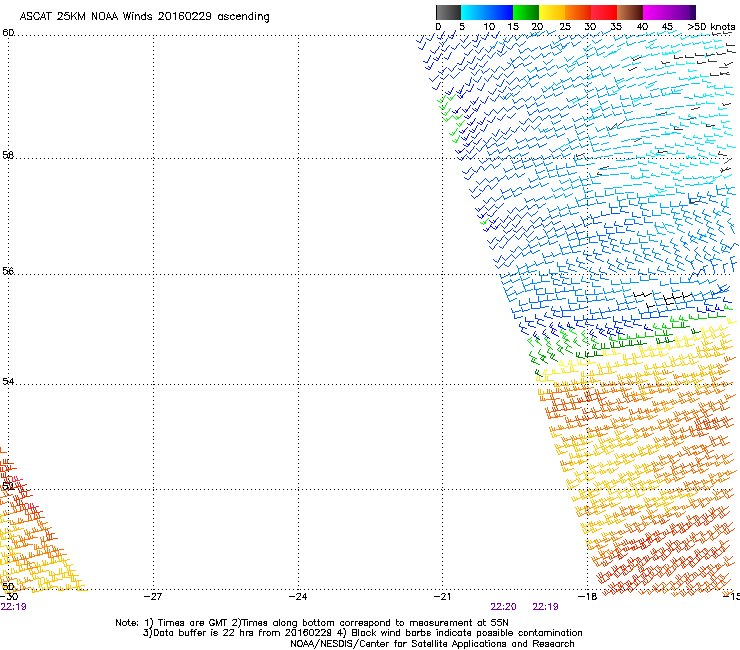Click the "22:19" time label beside 22:20

[x=546, y=607]
